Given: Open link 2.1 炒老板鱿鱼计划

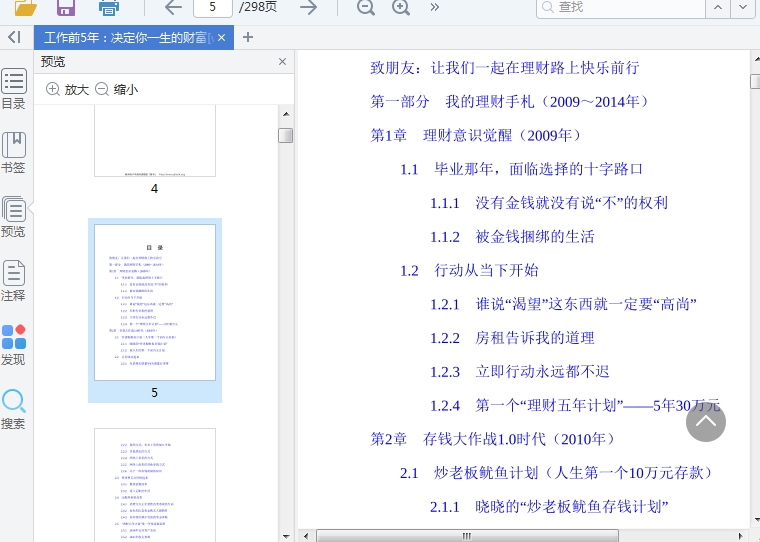Looking at the screenshot, I should [557, 473].
